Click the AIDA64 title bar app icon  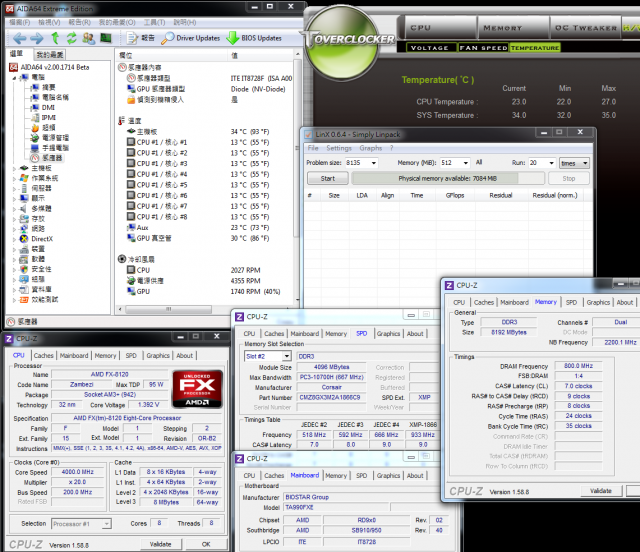9,9
